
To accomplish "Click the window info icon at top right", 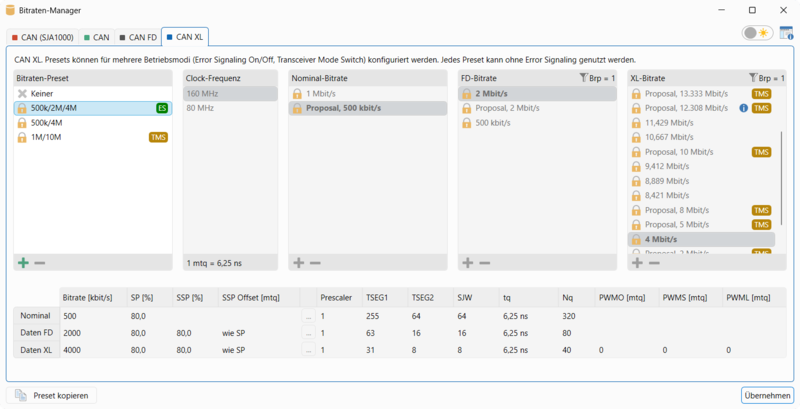I will (x=786, y=33).
